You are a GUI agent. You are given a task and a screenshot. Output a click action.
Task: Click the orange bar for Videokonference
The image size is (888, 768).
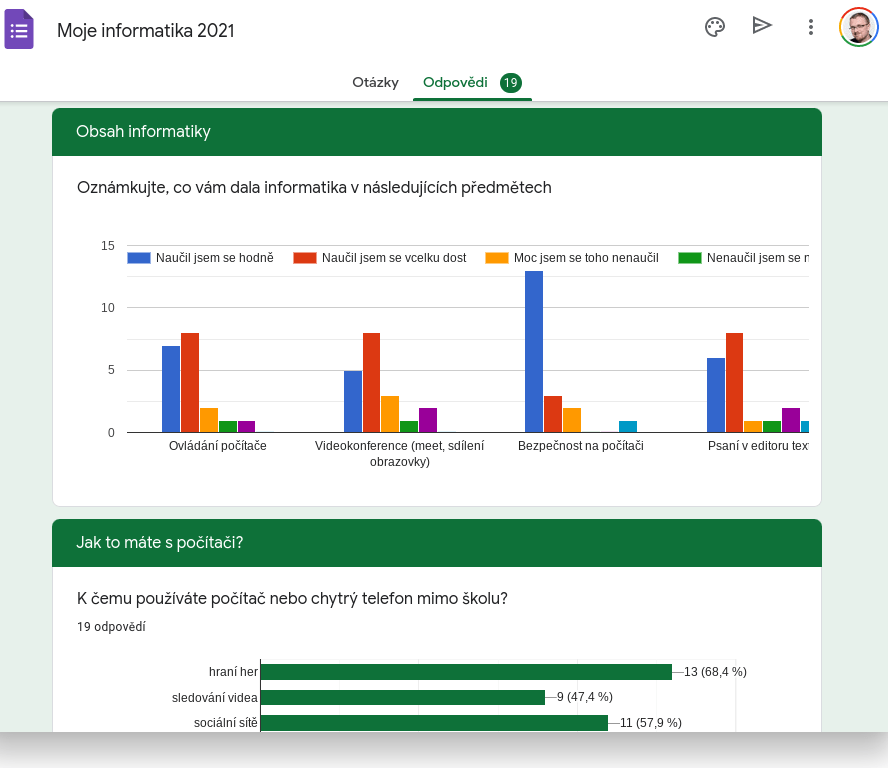(x=390, y=414)
